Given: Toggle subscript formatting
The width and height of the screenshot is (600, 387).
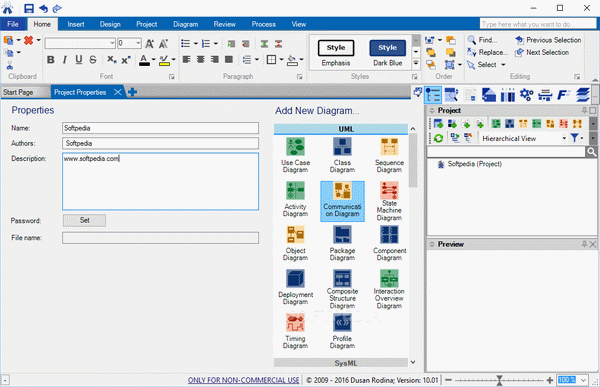Looking at the screenshot, I should pos(111,60).
